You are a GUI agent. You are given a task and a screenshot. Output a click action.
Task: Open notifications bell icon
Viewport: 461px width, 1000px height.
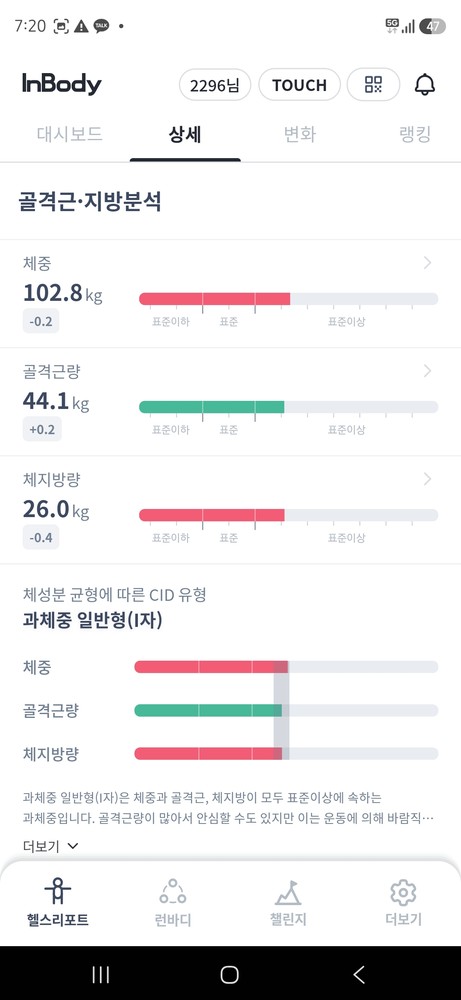click(x=425, y=85)
